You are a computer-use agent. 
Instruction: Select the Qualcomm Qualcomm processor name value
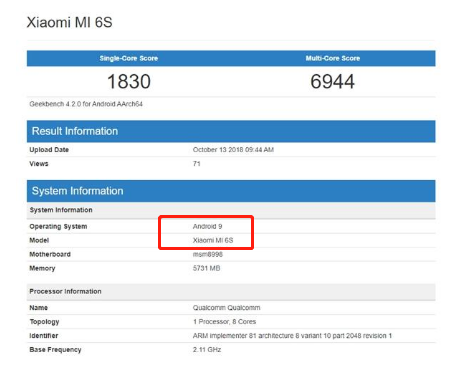[x=226, y=308]
